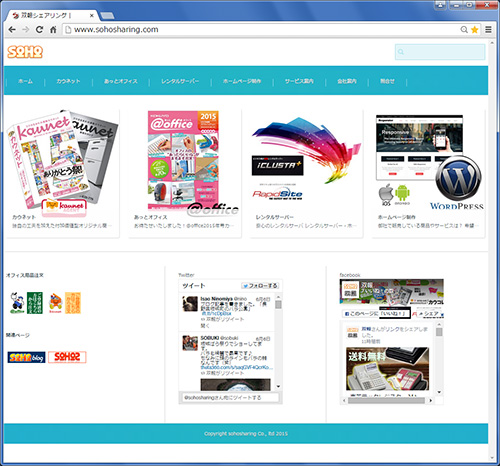Open the Chrome hamburger menu
The image size is (500, 466).
click(488, 30)
